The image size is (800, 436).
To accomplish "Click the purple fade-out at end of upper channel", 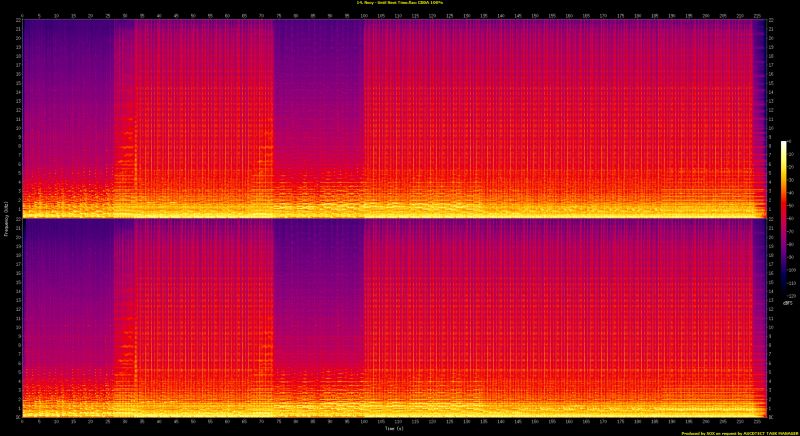I will tap(761, 100).
